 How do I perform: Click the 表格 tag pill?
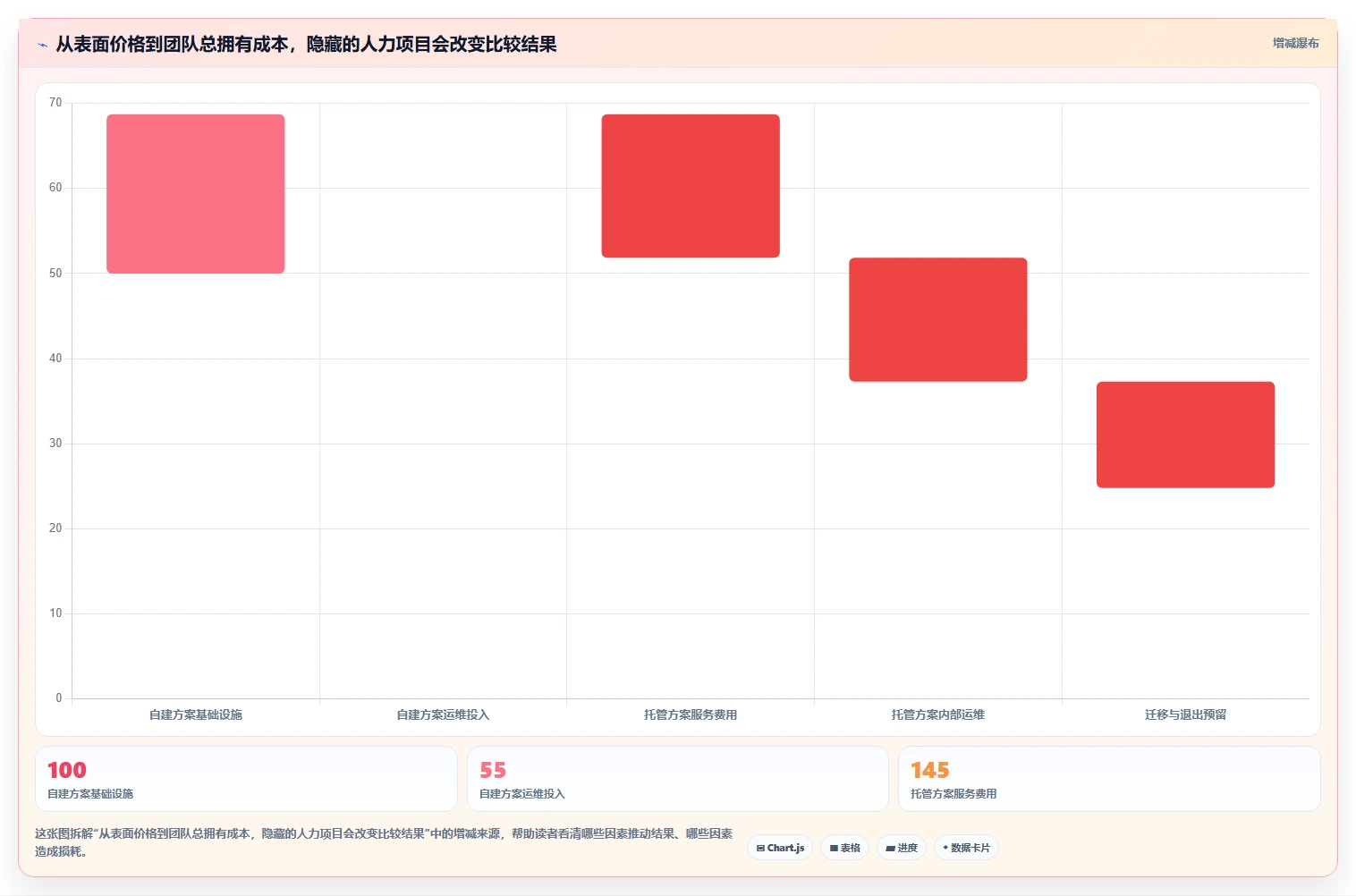point(844,848)
